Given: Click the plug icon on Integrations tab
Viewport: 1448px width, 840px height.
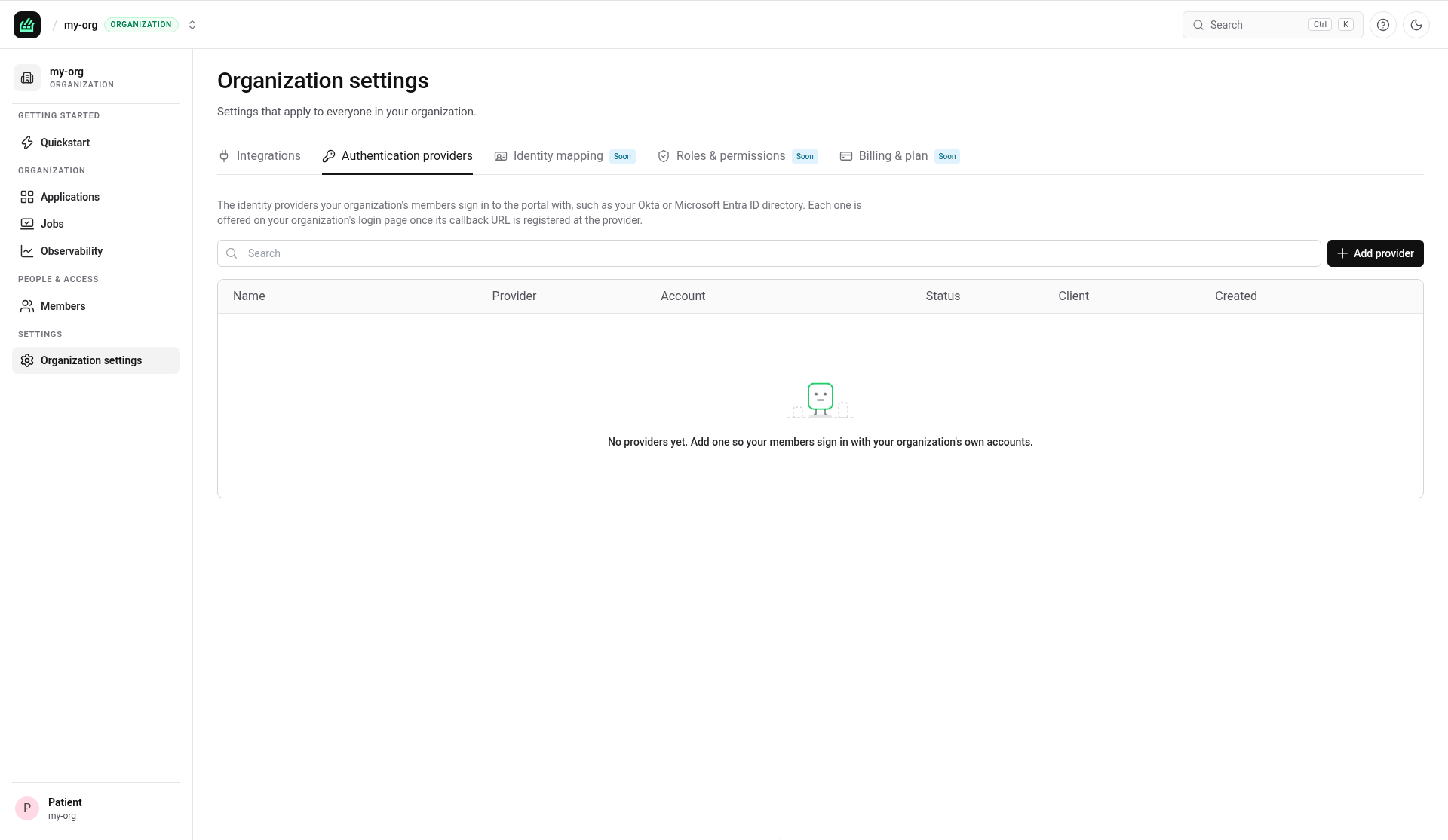Looking at the screenshot, I should (x=224, y=156).
